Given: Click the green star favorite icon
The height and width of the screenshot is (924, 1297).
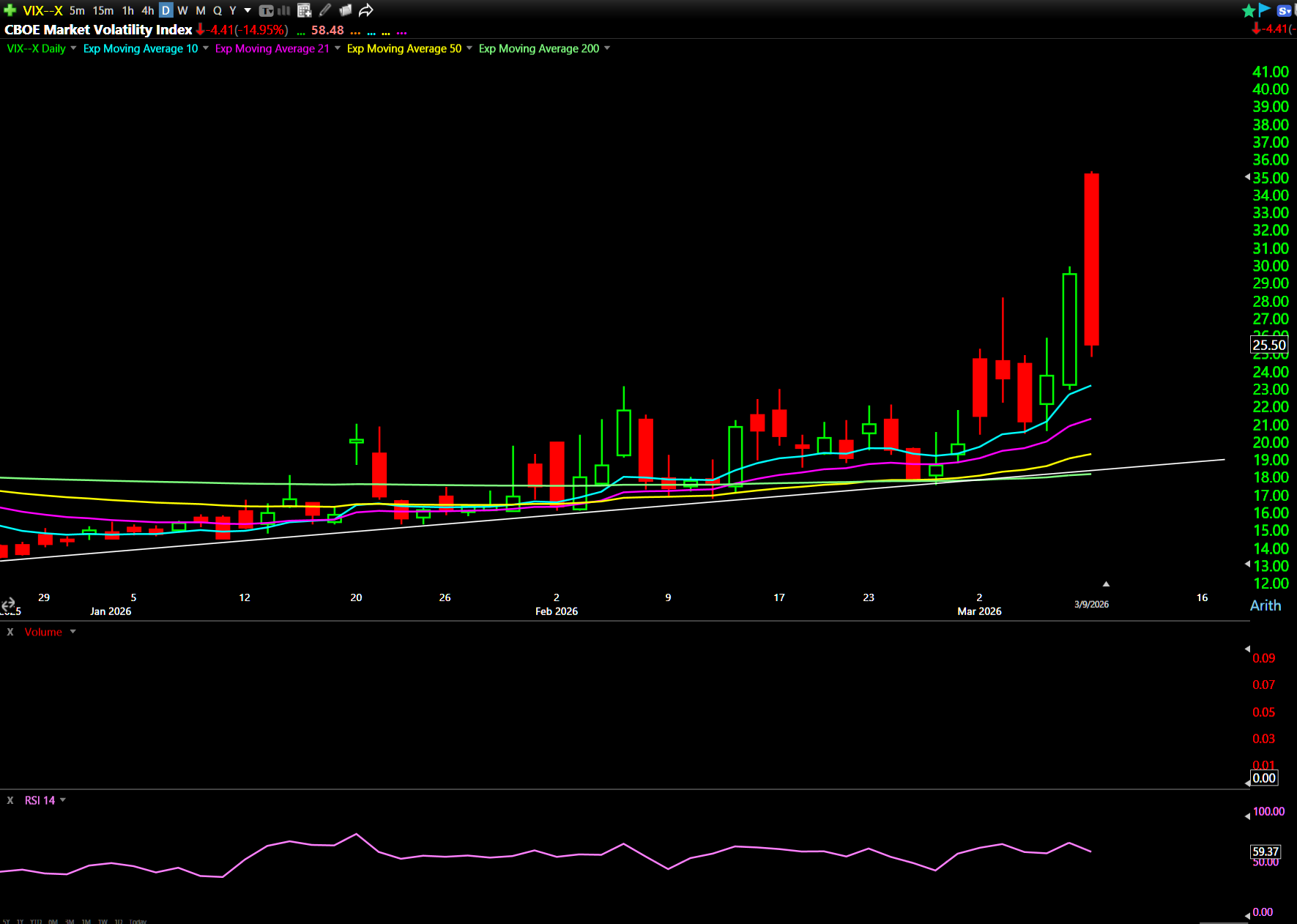Looking at the screenshot, I should coord(1249,10).
